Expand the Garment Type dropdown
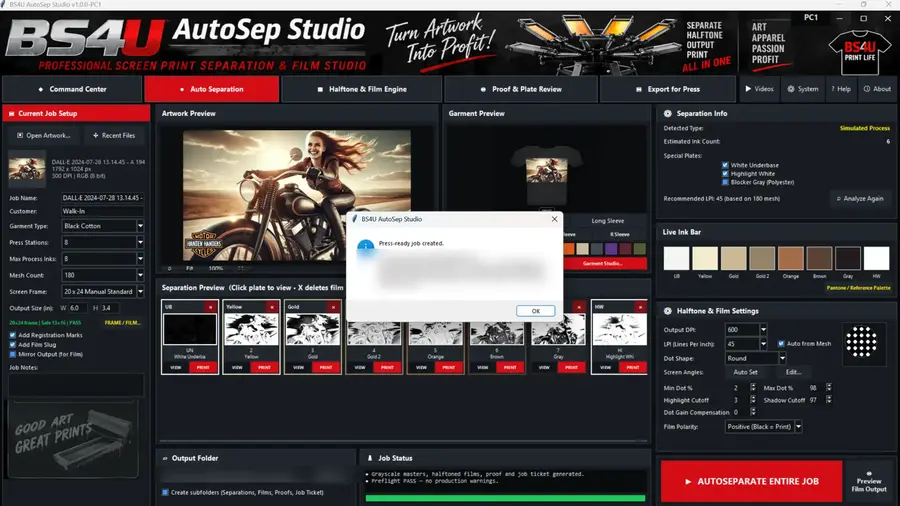The image size is (900, 506). (140, 226)
